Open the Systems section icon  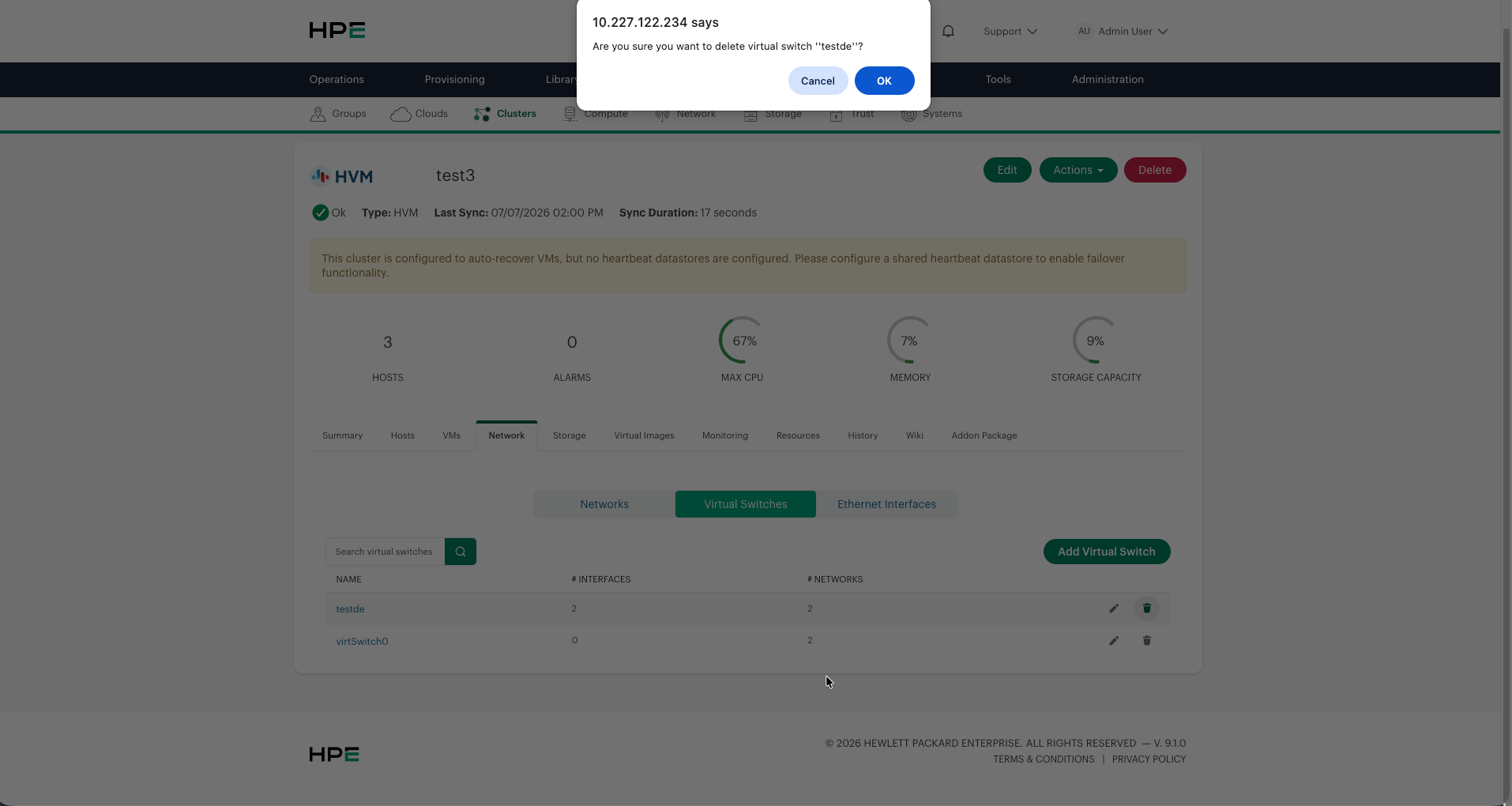[908, 115]
